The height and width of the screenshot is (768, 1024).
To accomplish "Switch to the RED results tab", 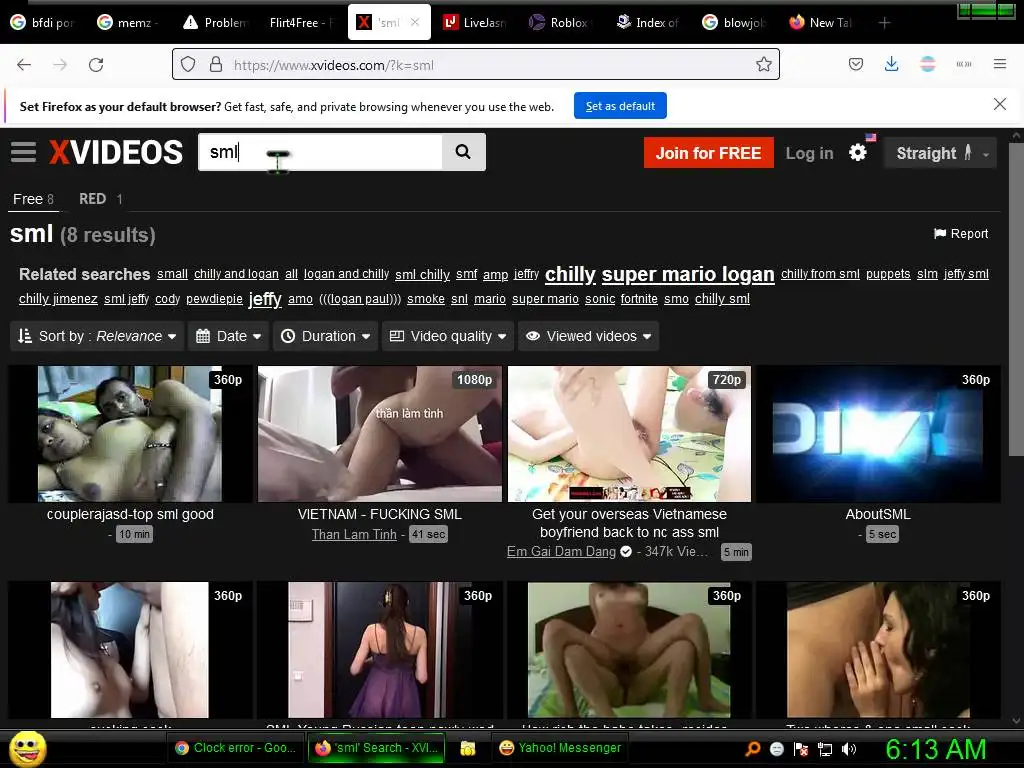I will coord(101,199).
